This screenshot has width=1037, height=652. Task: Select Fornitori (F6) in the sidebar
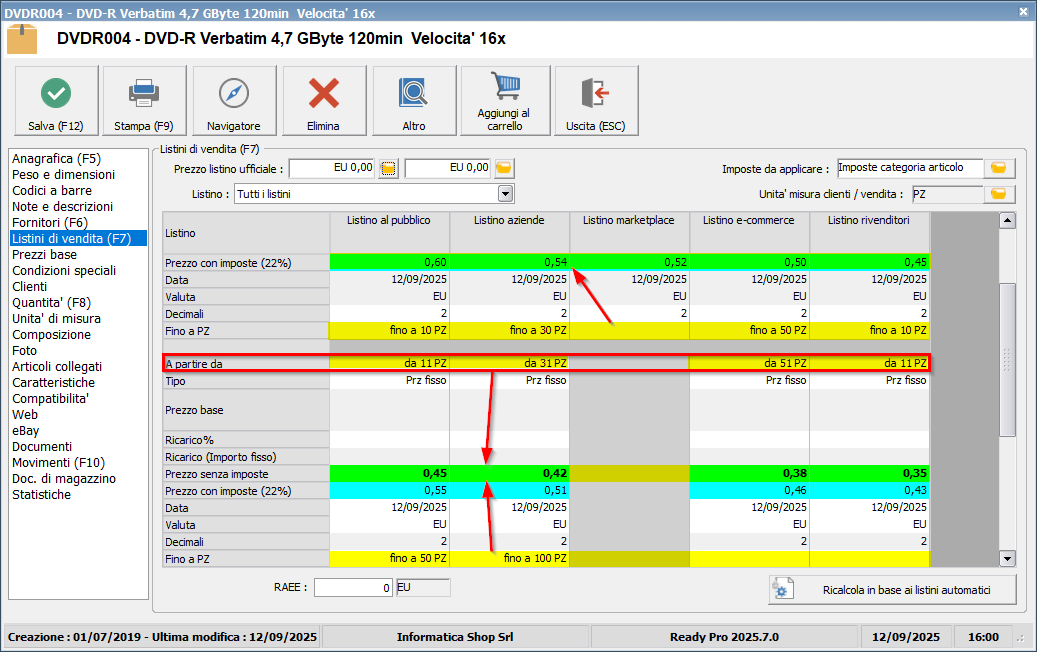[x=50, y=222]
